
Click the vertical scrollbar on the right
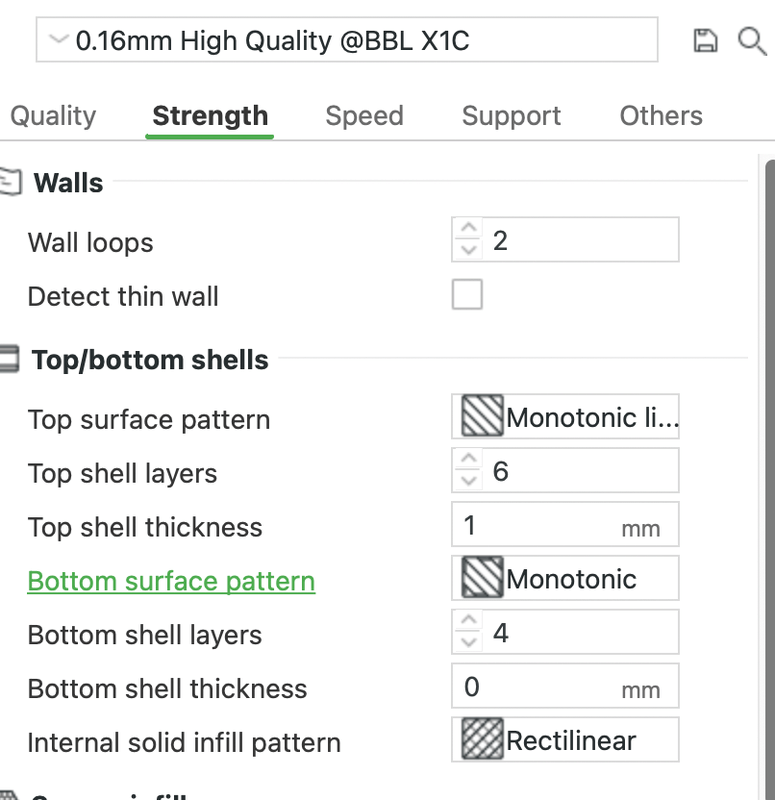coord(769,450)
